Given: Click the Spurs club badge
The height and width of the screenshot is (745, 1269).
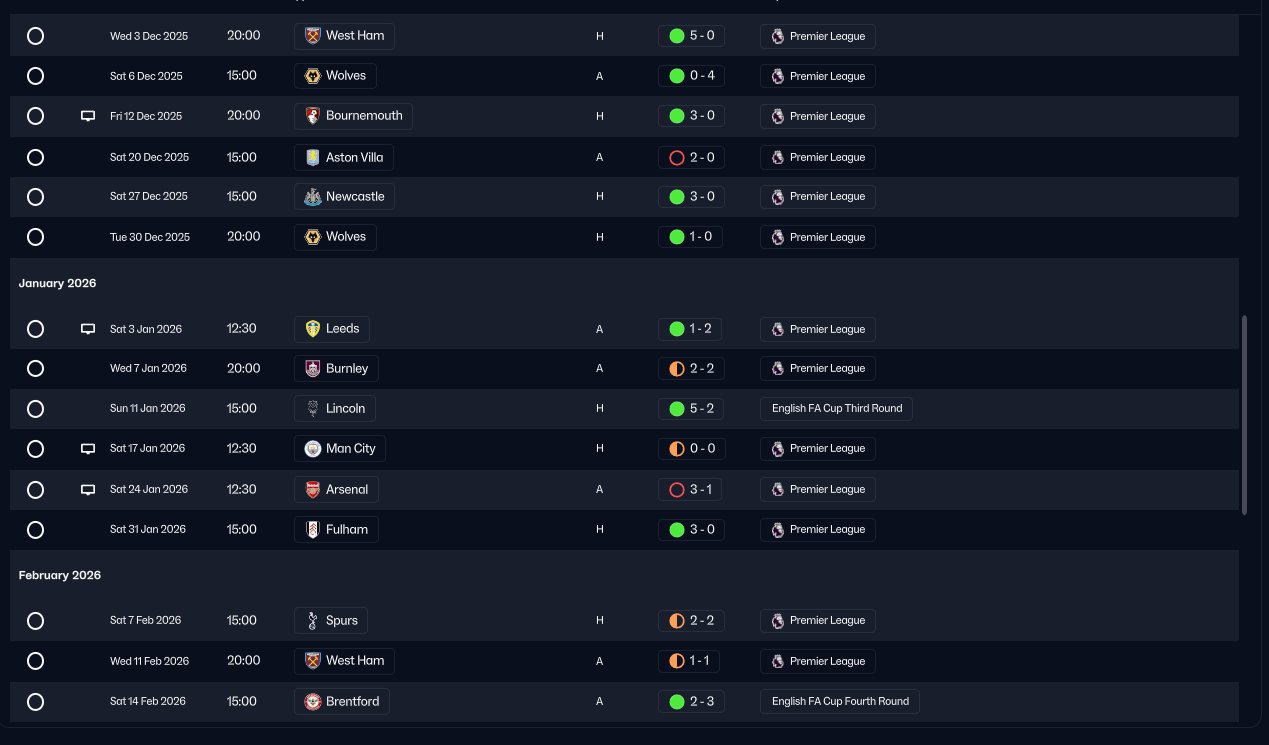Looking at the screenshot, I should click(312, 620).
